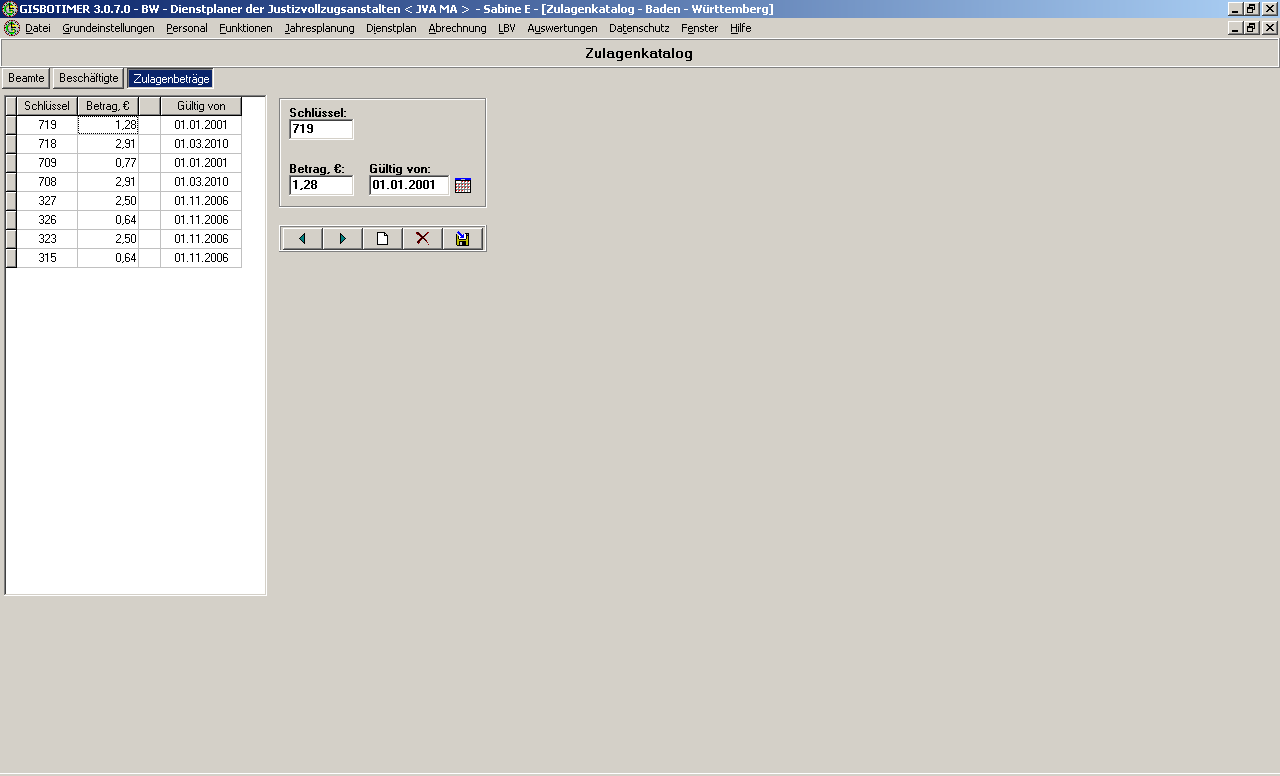This screenshot has width=1280, height=776.
Task: Select row marker for Schlüssel 327
Action: pyautogui.click(x=11, y=201)
